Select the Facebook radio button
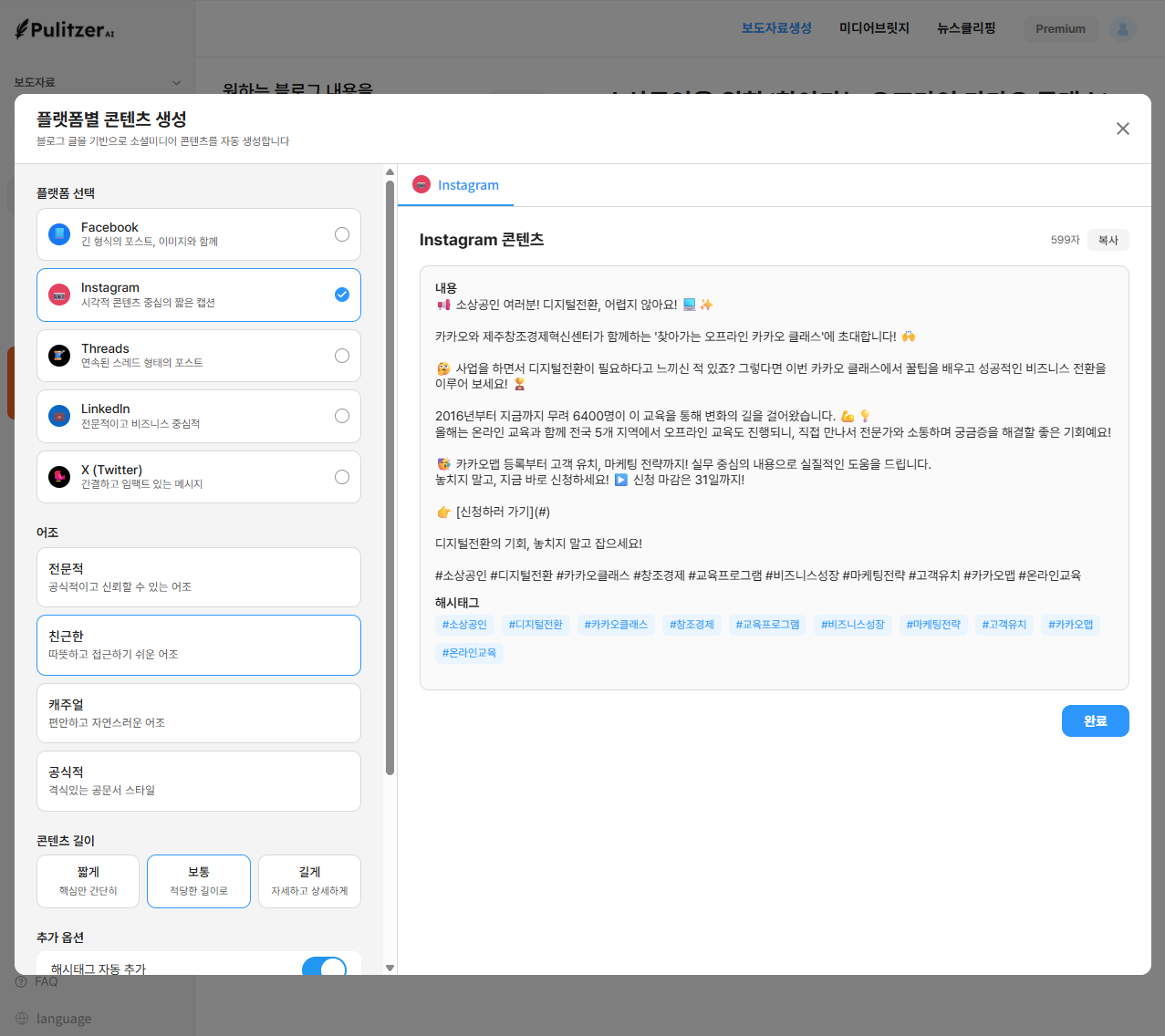The height and width of the screenshot is (1036, 1165). click(342, 234)
